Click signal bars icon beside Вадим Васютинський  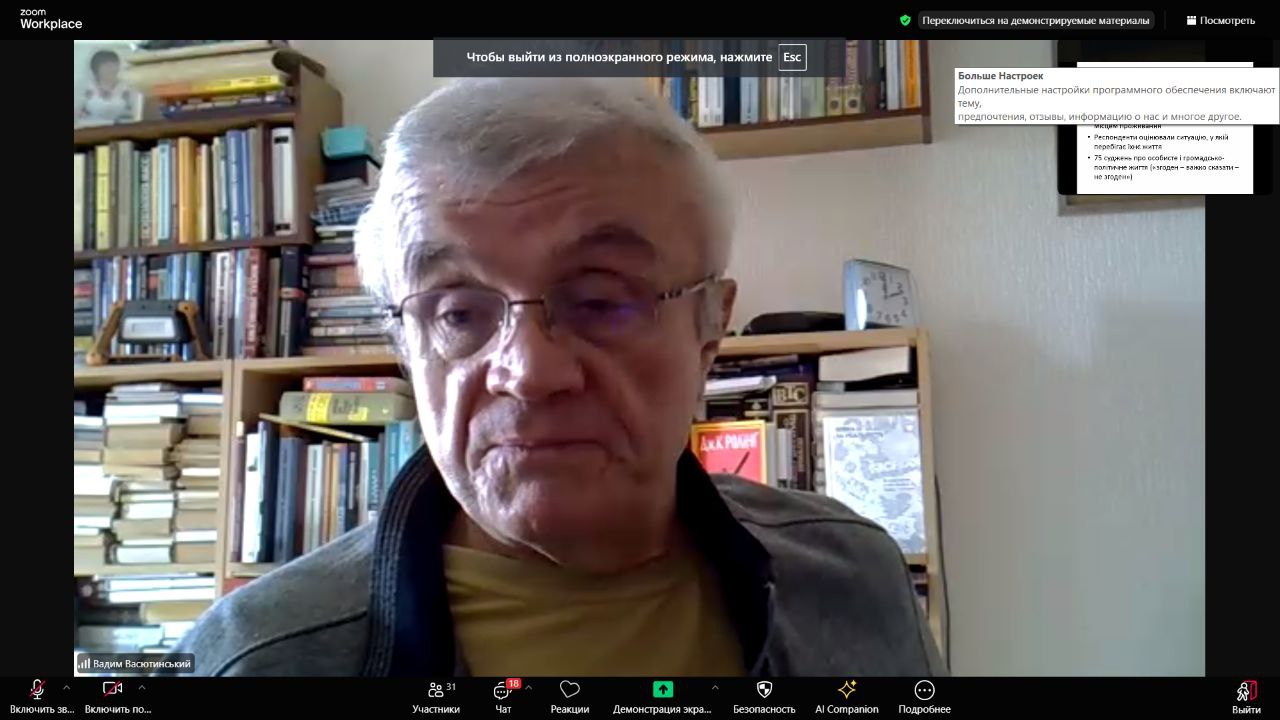(84, 663)
